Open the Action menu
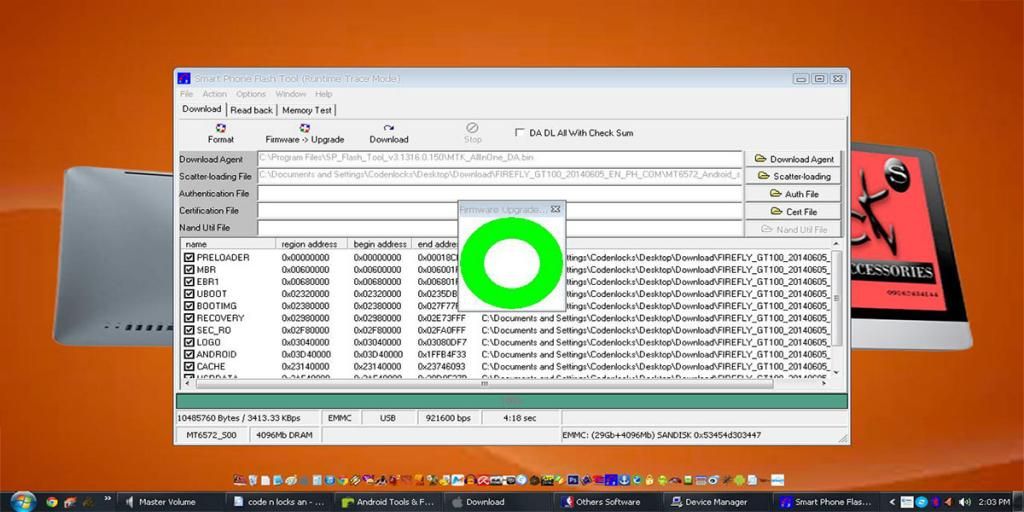The width and height of the screenshot is (1024, 512). (215, 94)
